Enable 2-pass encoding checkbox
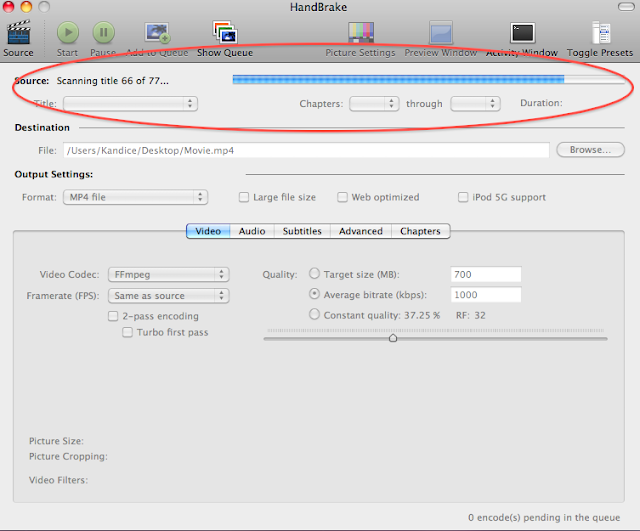640x531 pixels. tap(113, 316)
